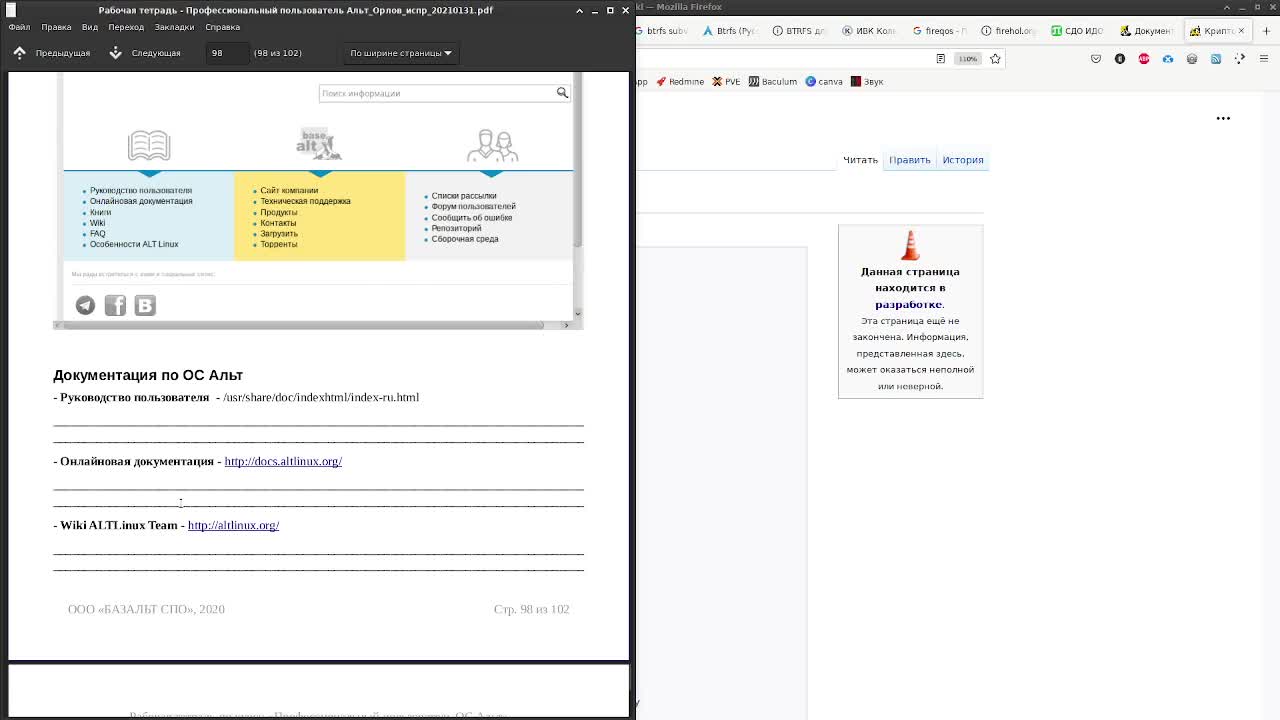Click 'Торренты' list item
This screenshot has height=720, width=1280.
point(278,244)
